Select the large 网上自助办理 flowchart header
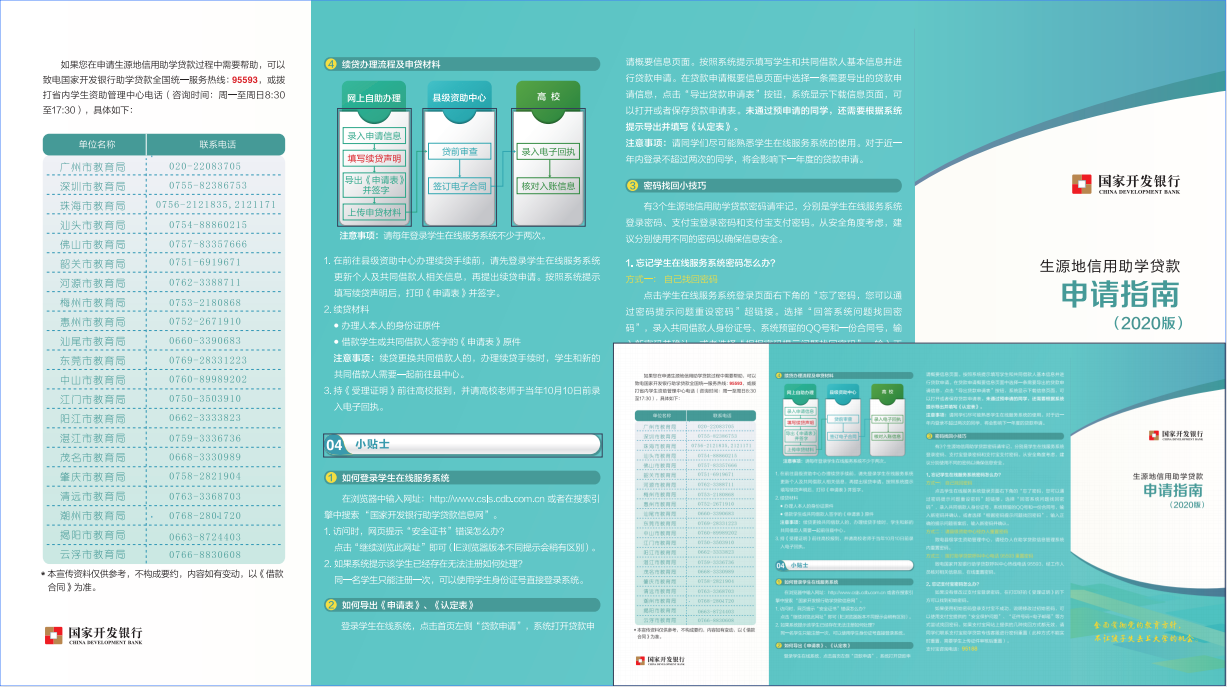Viewport: 1227px width, 687px height. 374,97
